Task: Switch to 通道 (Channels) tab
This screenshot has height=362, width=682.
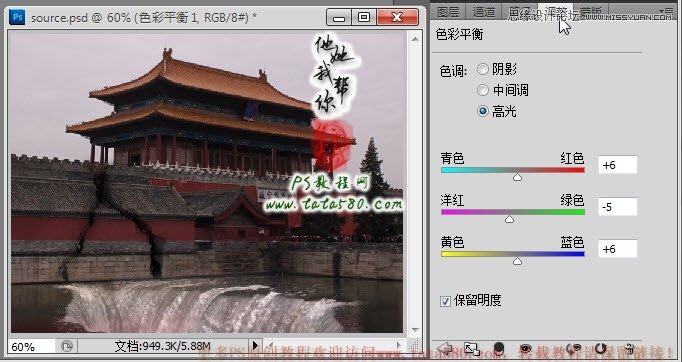Action: (x=483, y=11)
